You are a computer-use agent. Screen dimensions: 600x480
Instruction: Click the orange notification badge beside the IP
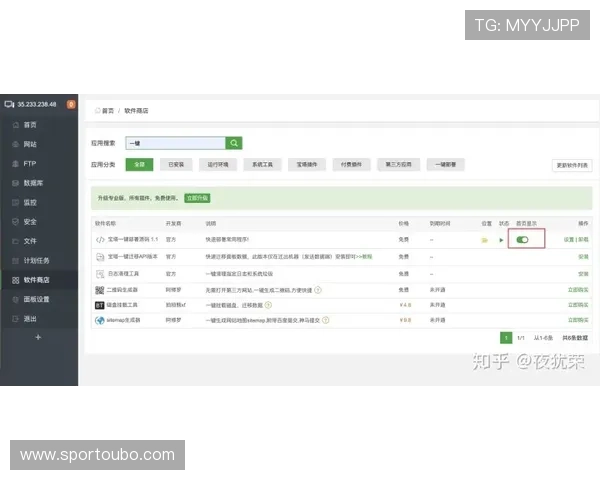pyautogui.click(x=71, y=104)
